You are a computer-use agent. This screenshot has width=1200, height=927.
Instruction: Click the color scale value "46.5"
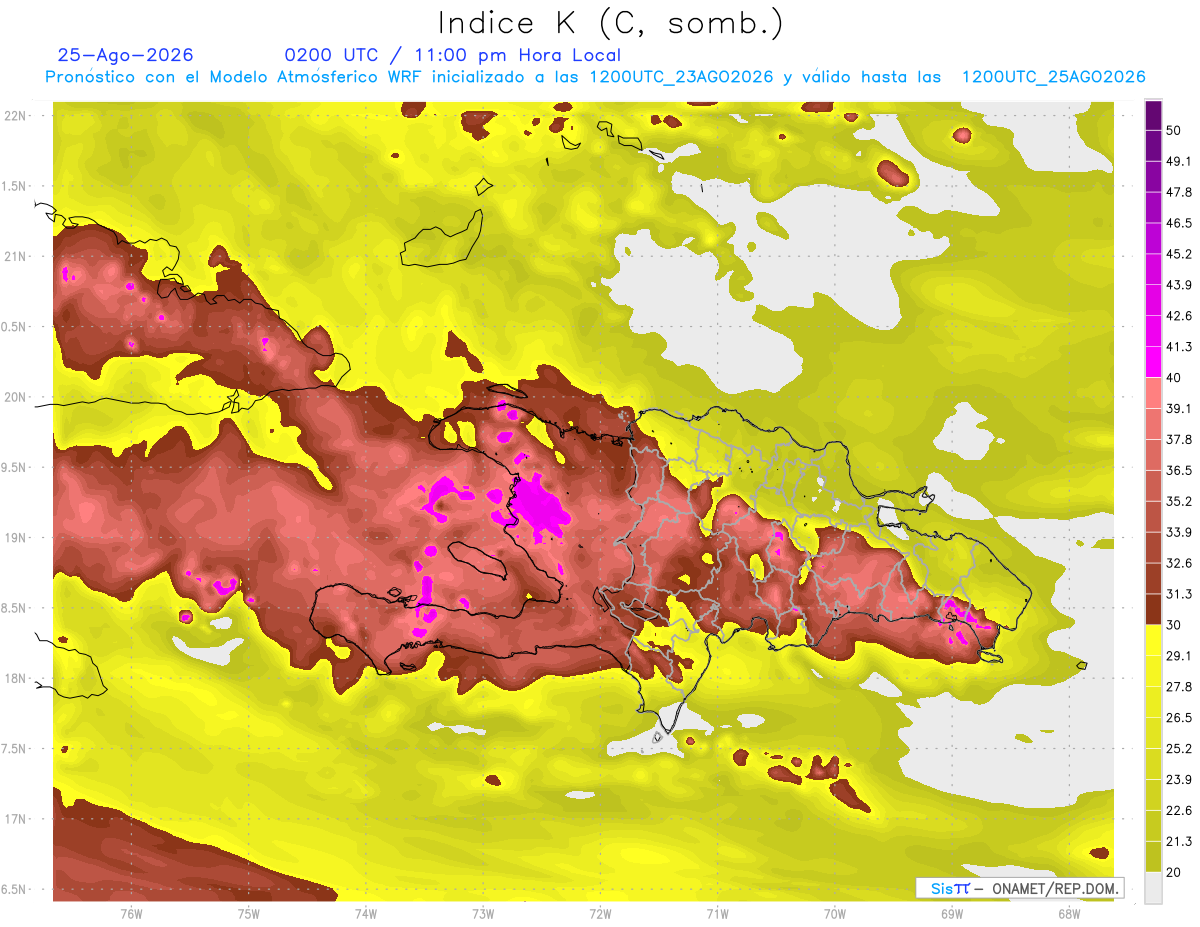(1179, 223)
